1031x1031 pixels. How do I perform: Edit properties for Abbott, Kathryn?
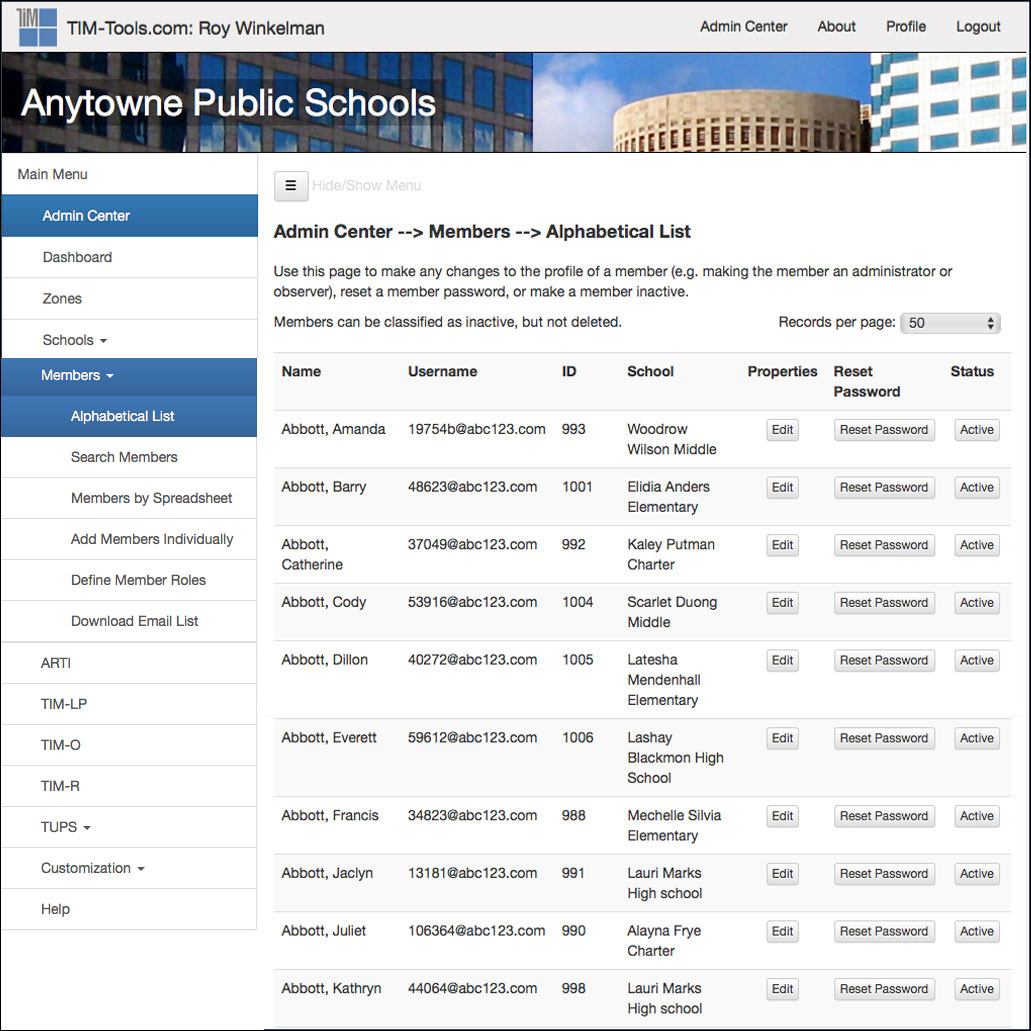782,989
